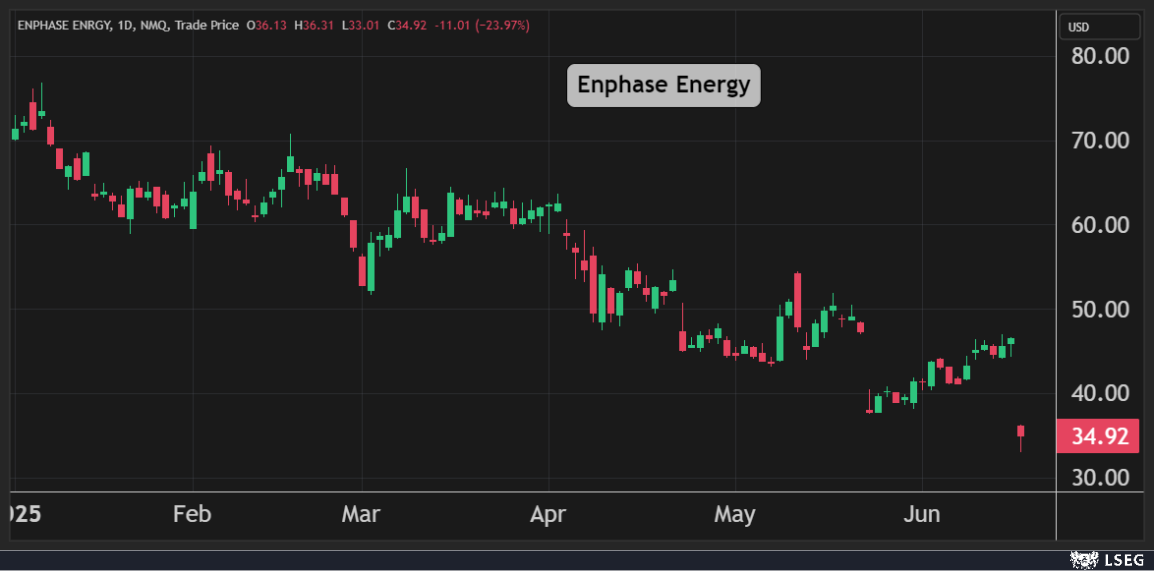Click the 80.00 price axis label

click(1100, 56)
